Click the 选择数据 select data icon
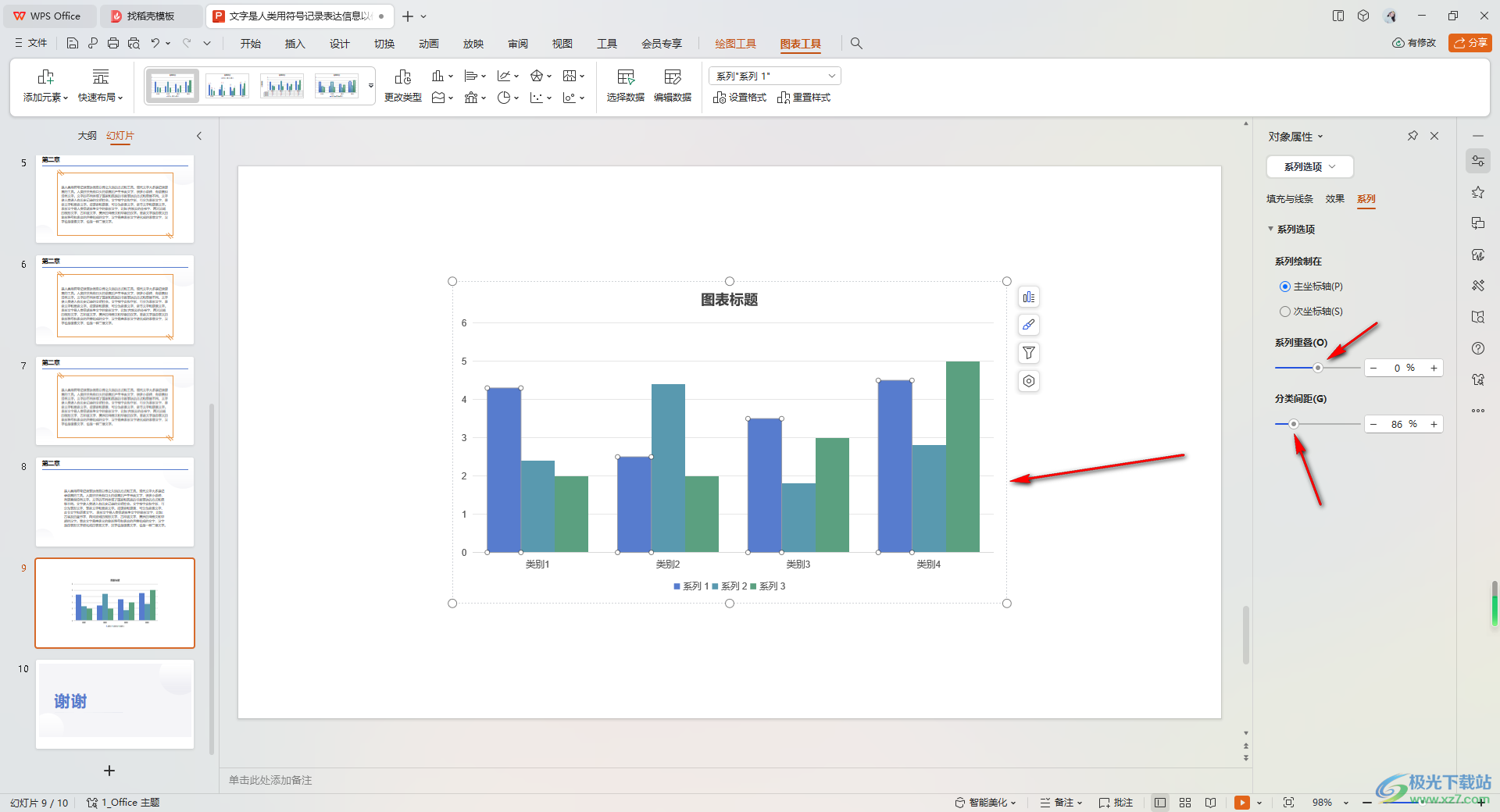 (x=626, y=86)
